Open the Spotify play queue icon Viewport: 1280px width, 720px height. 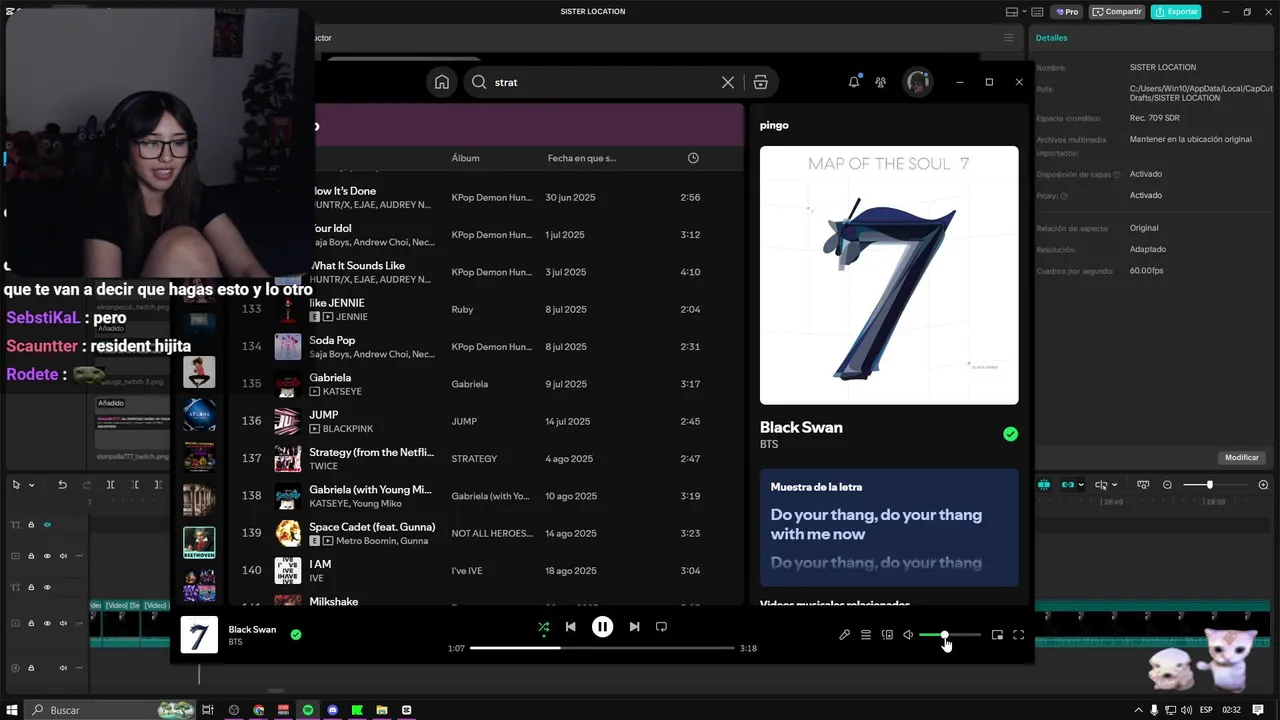point(866,635)
